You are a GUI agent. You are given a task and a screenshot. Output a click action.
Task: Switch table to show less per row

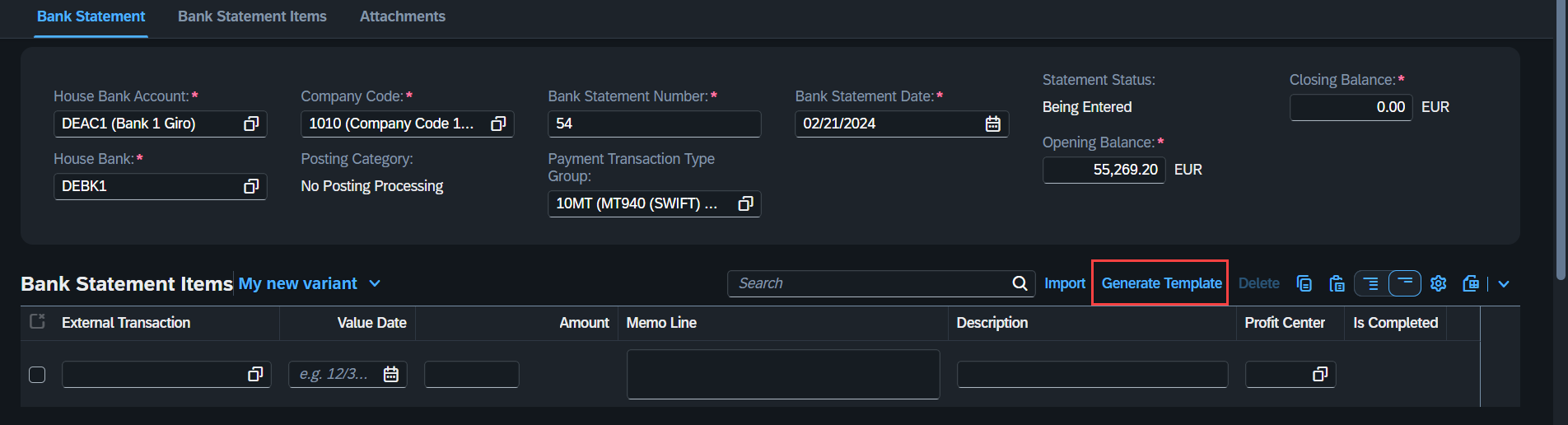1405,283
